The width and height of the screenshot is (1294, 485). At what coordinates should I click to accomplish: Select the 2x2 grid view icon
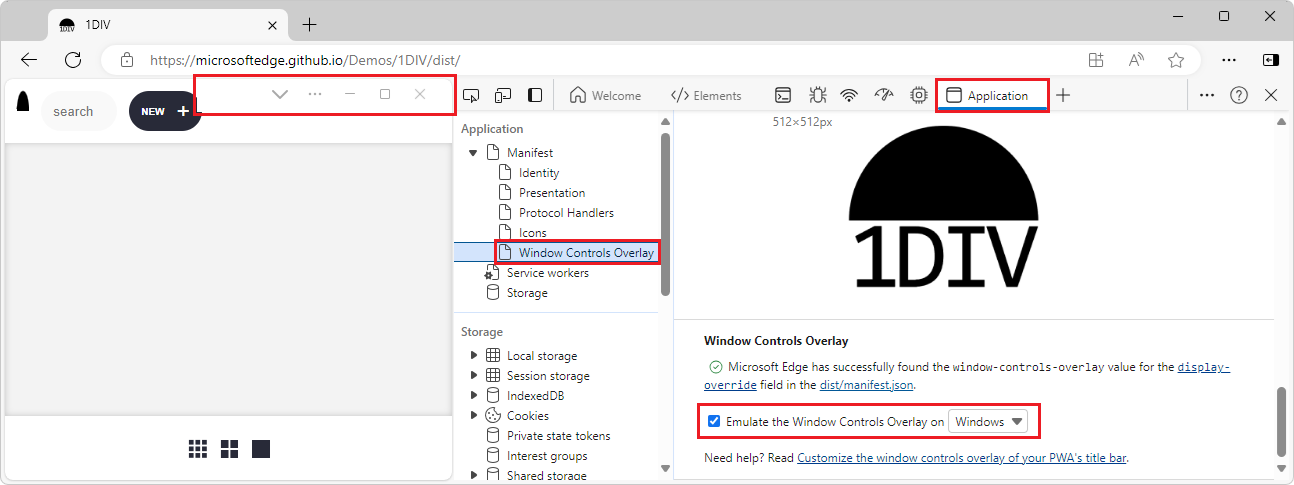point(229,449)
